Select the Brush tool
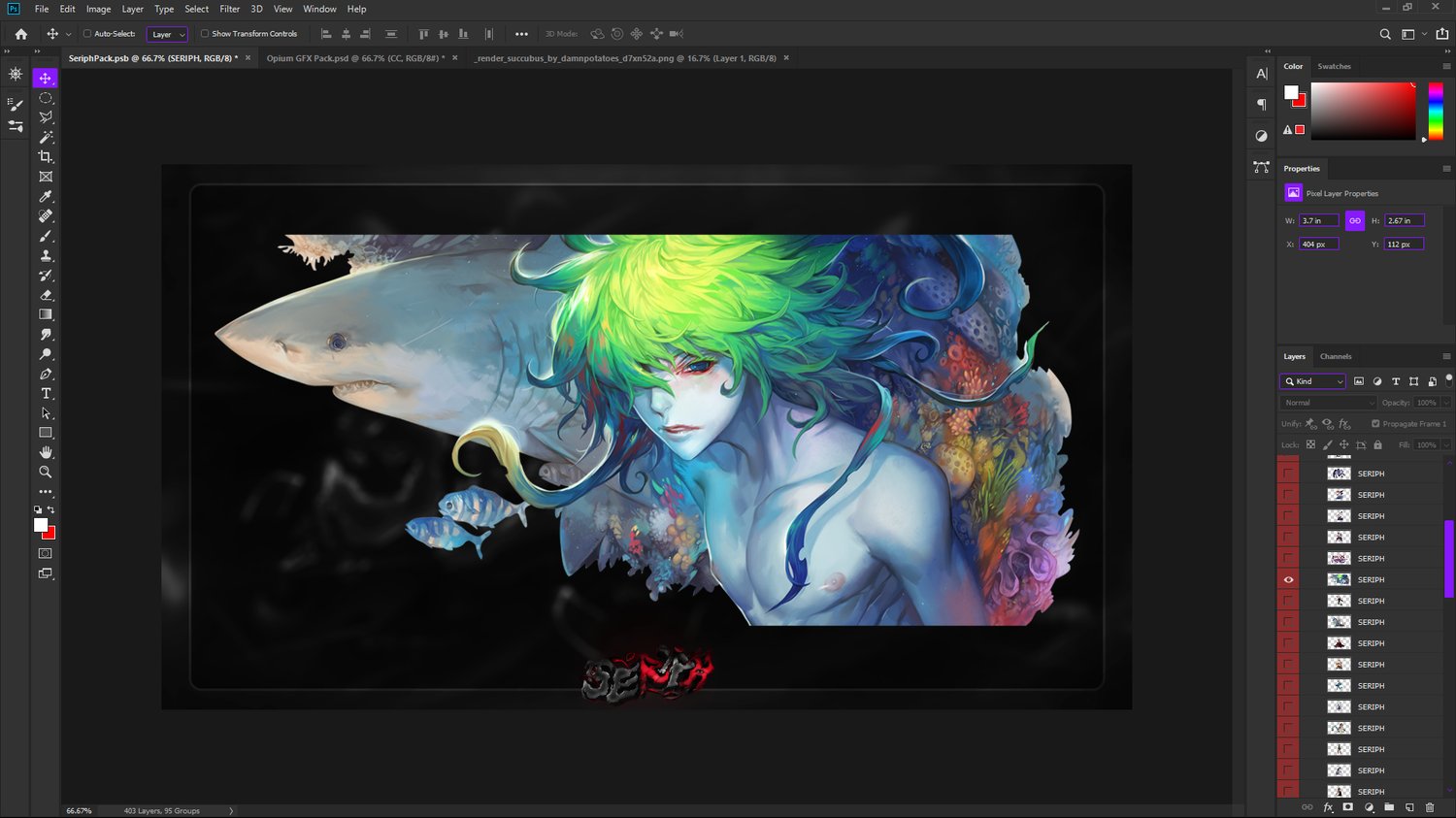 point(45,236)
